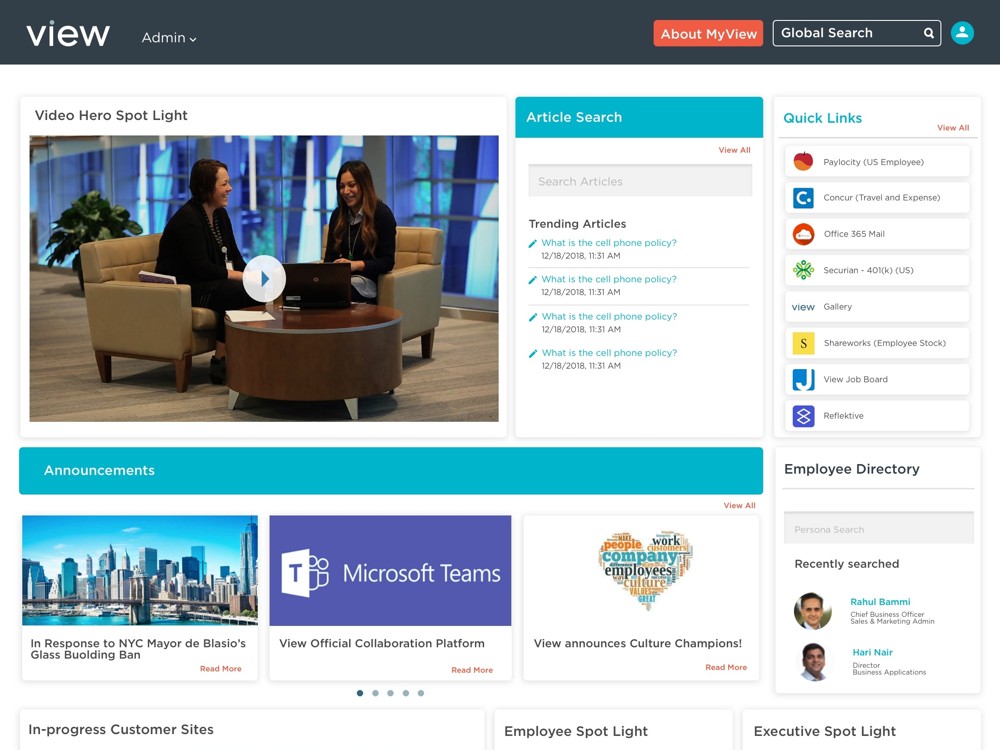This screenshot has height=750, width=1000.
Task: Open fourth trending cell phone policy article
Action: click(x=608, y=353)
